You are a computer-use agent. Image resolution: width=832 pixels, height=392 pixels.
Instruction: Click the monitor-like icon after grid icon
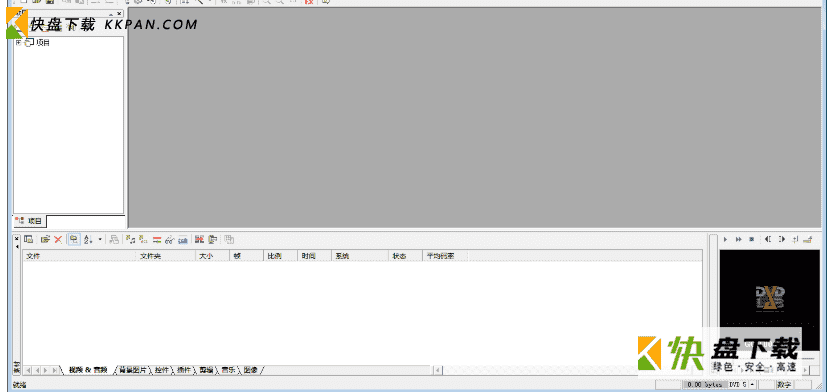click(212, 240)
